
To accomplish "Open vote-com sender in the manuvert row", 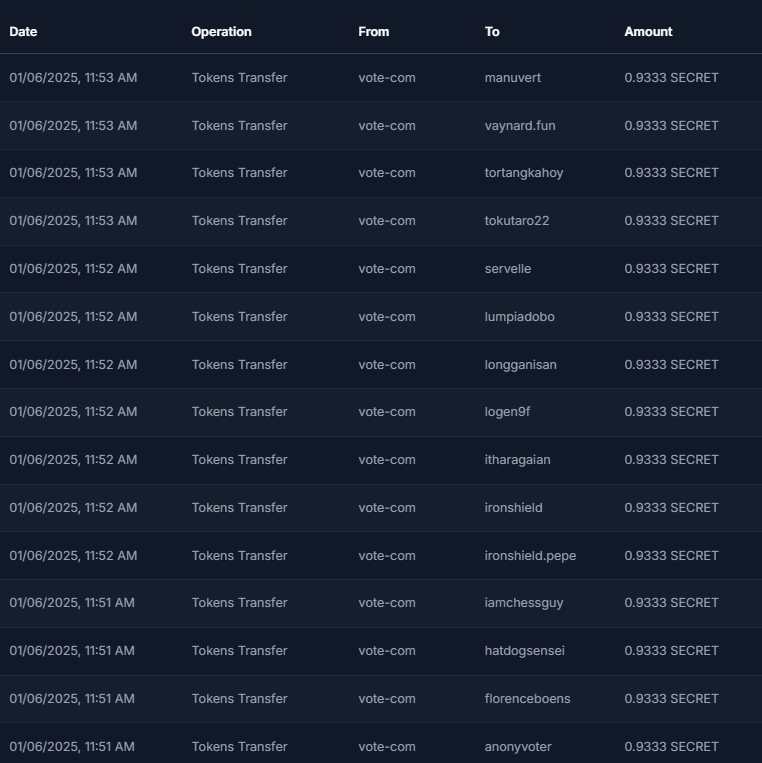I will (387, 78).
